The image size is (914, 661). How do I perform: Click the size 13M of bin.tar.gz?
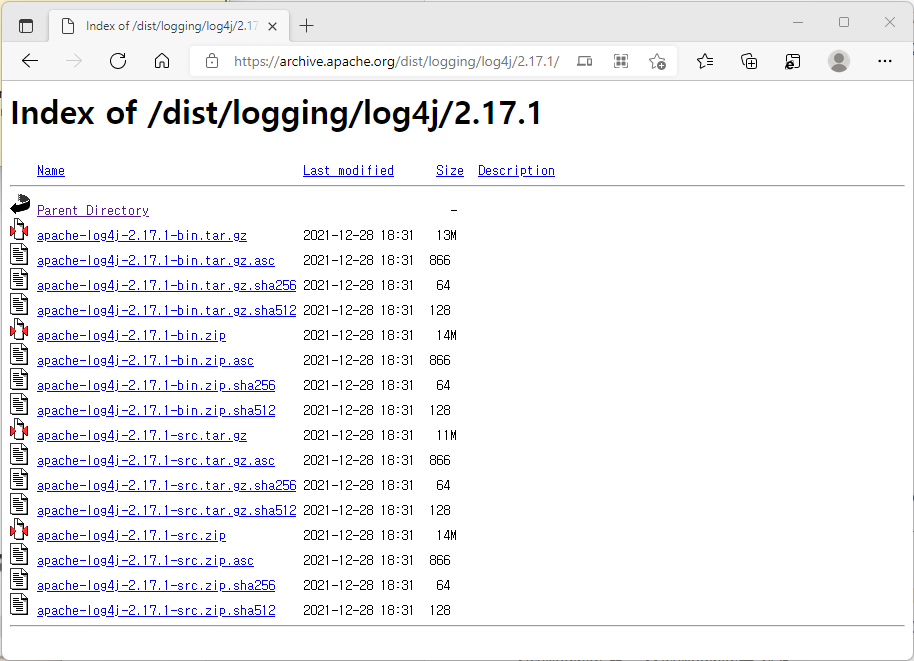[x=447, y=235]
